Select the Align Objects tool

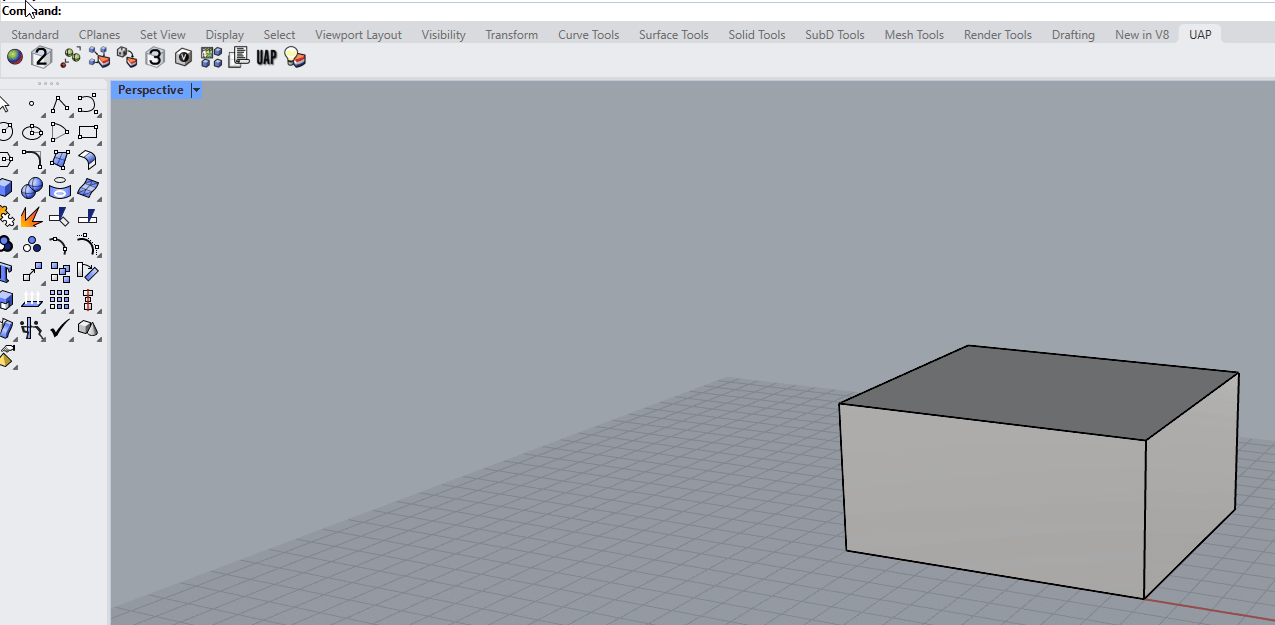point(88,299)
